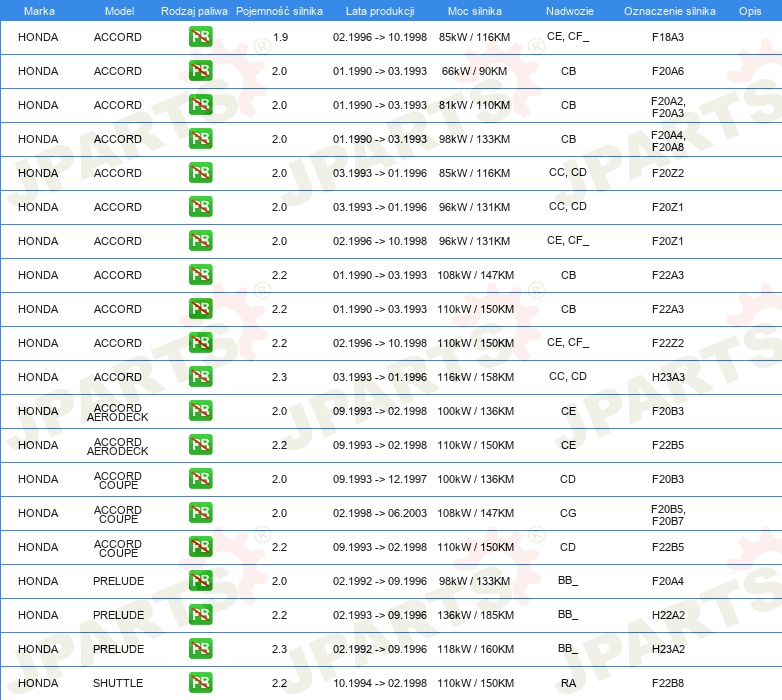Click the power value 118kW / 160KM
The height and width of the screenshot is (700, 782).
[475, 649]
